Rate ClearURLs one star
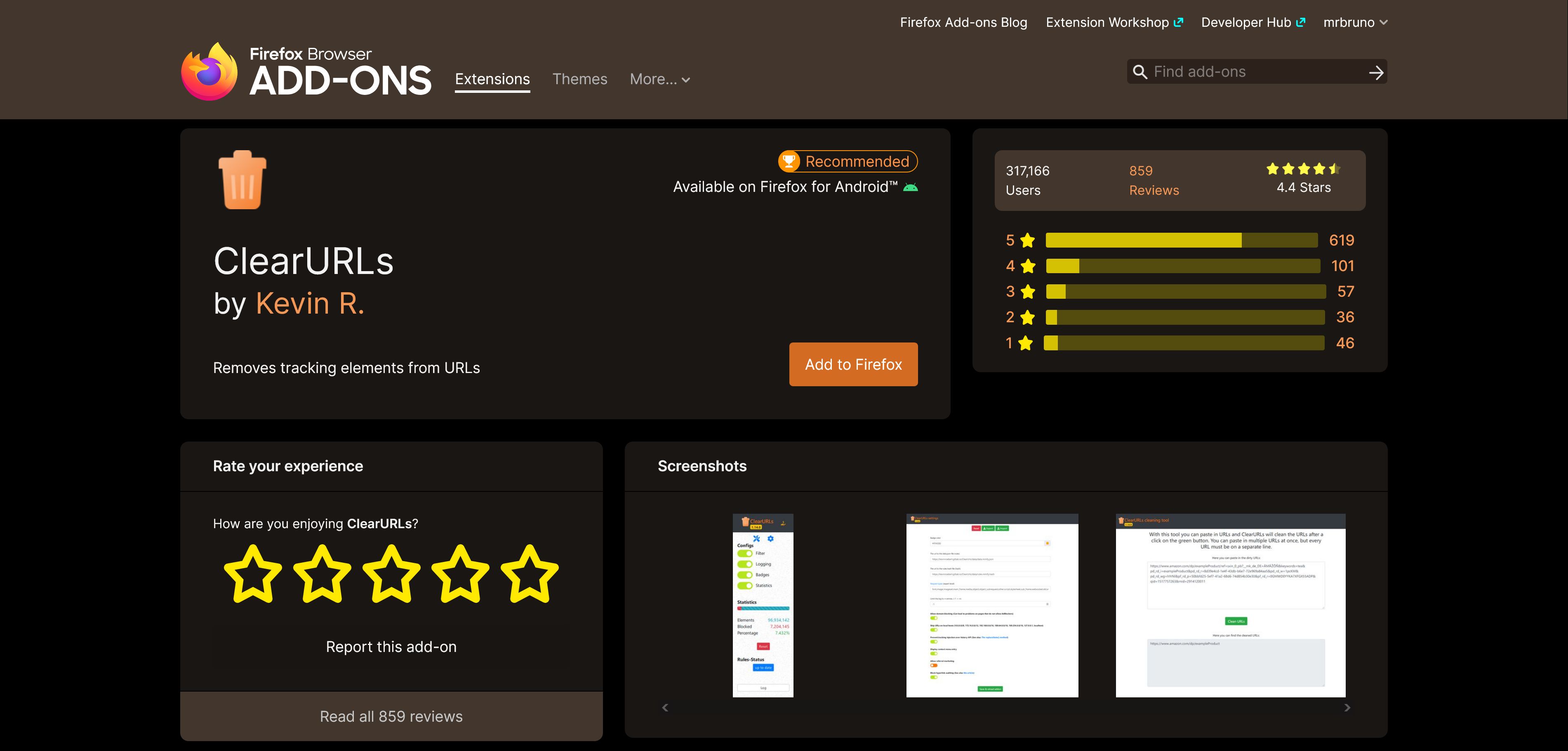The image size is (1568, 751). click(x=253, y=574)
